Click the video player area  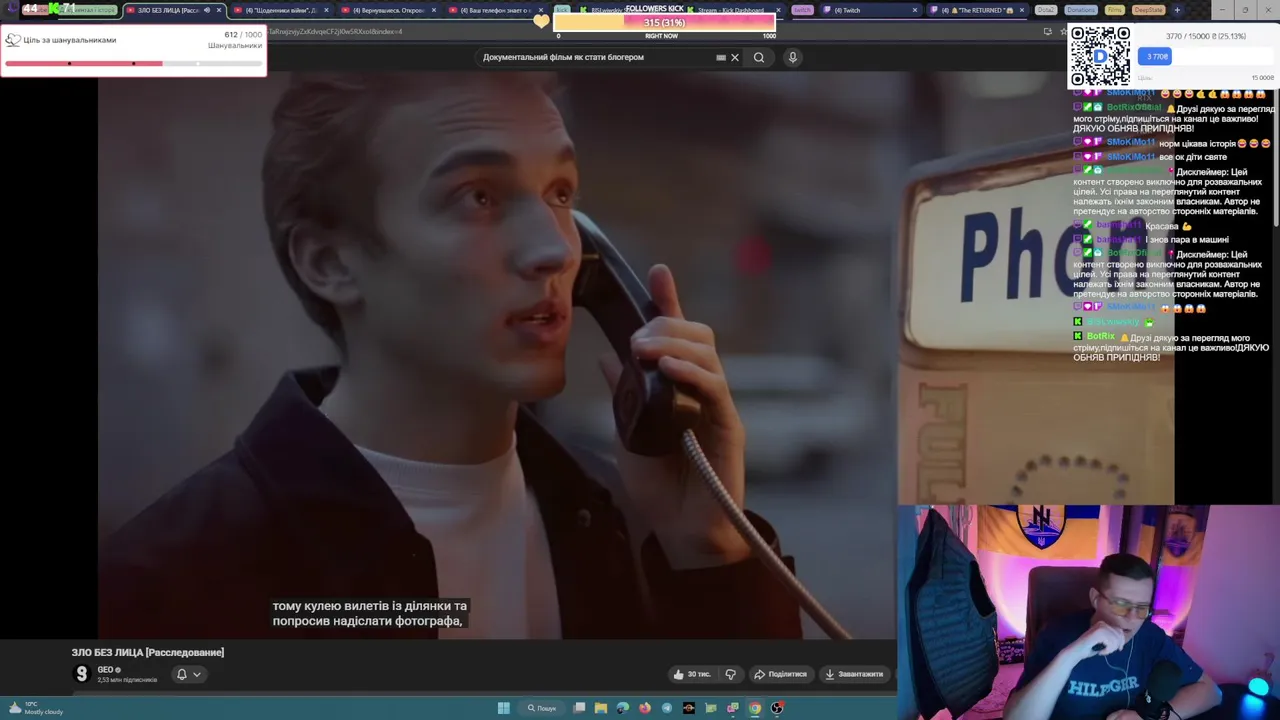point(497,355)
